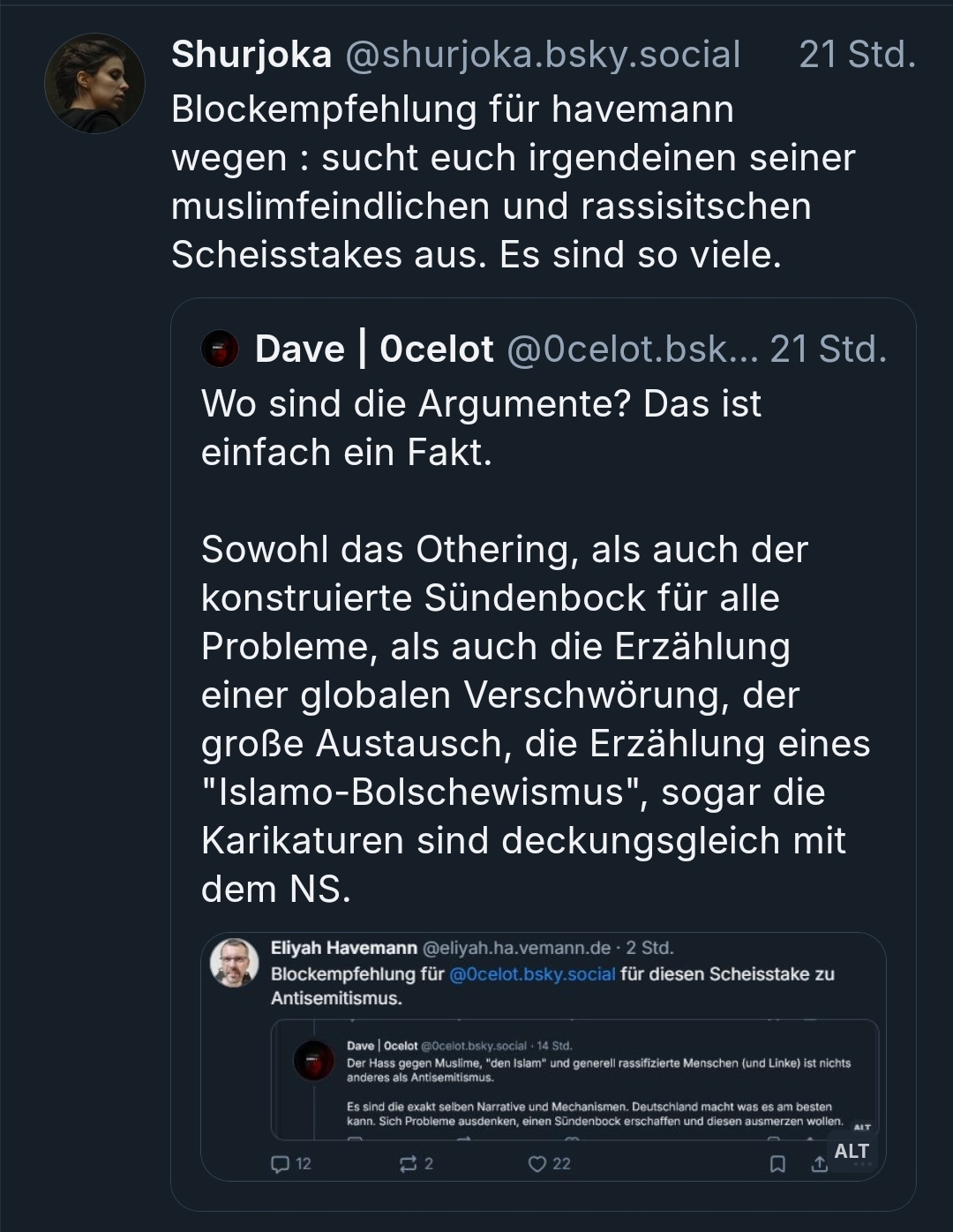Click the repost arrows icon with 2
The width and height of the screenshot is (953, 1232).
click(408, 1164)
